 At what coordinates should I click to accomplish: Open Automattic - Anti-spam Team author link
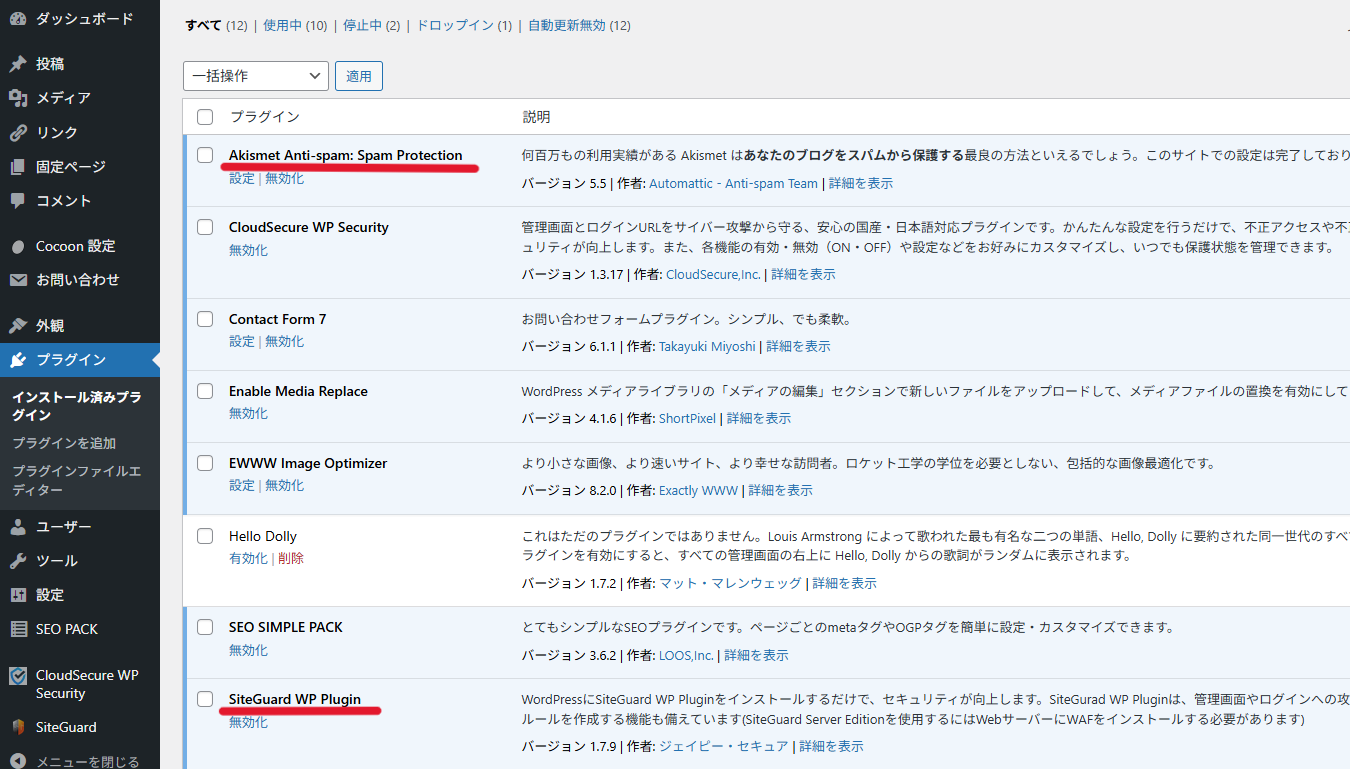click(733, 183)
